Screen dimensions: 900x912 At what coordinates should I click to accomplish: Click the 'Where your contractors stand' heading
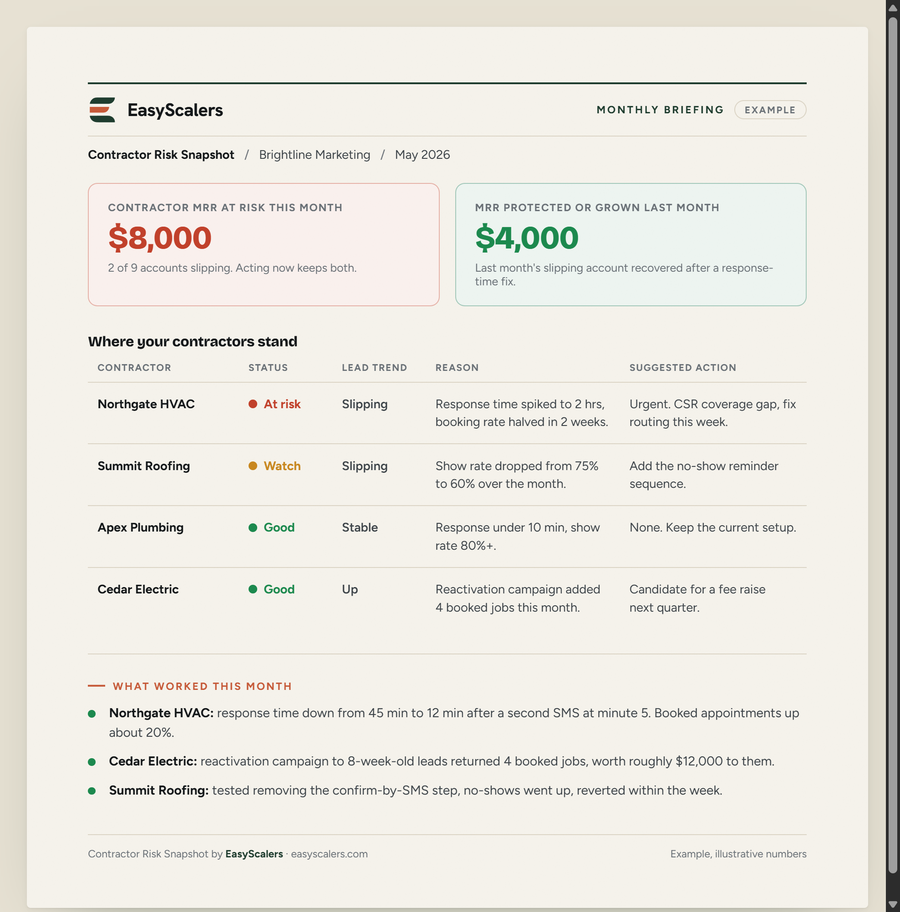(193, 341)
